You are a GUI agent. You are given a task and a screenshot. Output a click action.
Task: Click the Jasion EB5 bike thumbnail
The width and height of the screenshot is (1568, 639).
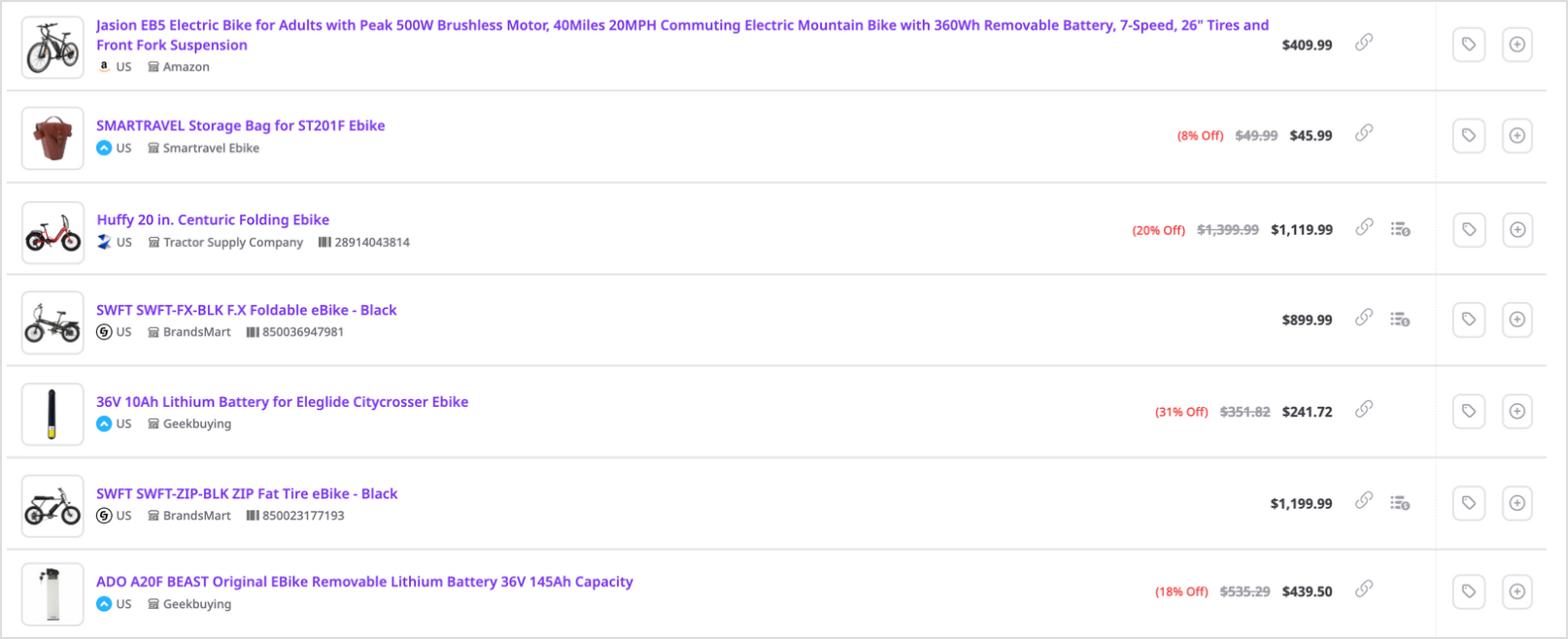click(52, 47)
